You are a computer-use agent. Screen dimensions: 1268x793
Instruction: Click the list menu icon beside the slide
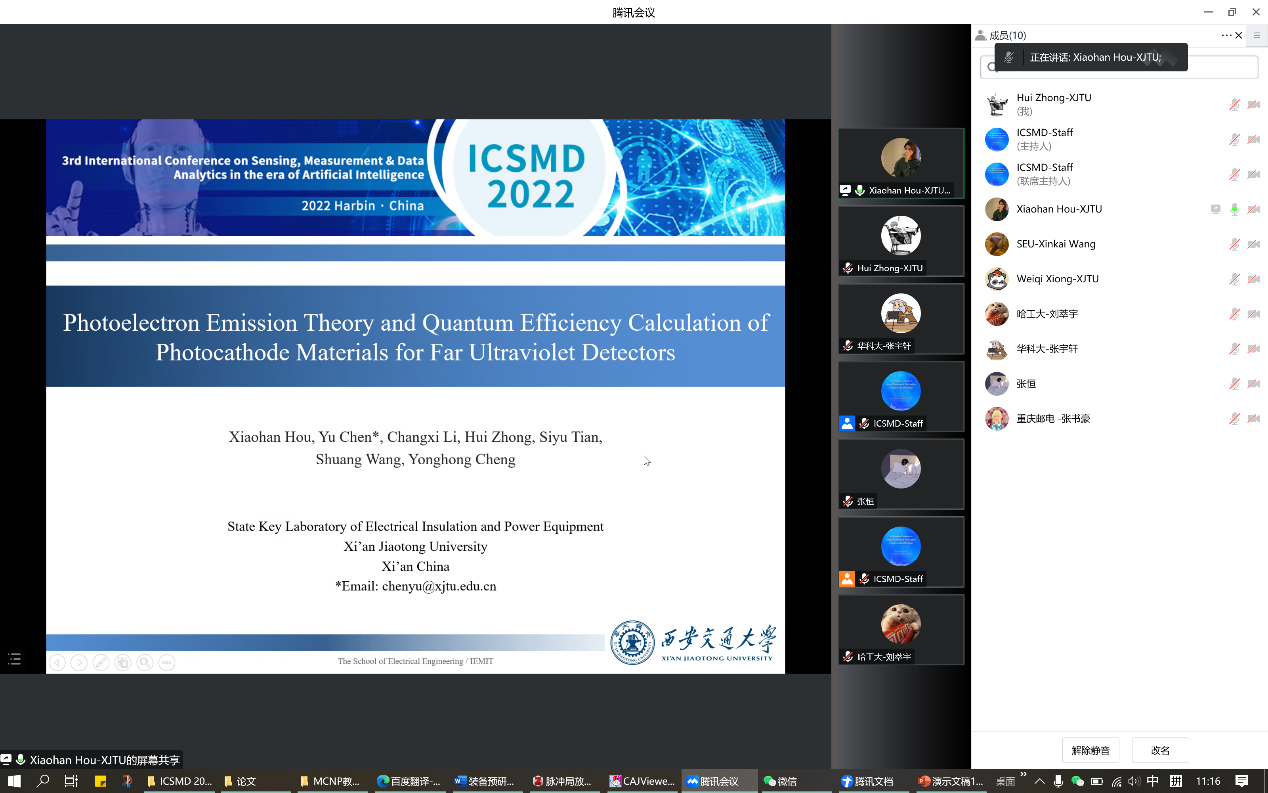point(14,659)
